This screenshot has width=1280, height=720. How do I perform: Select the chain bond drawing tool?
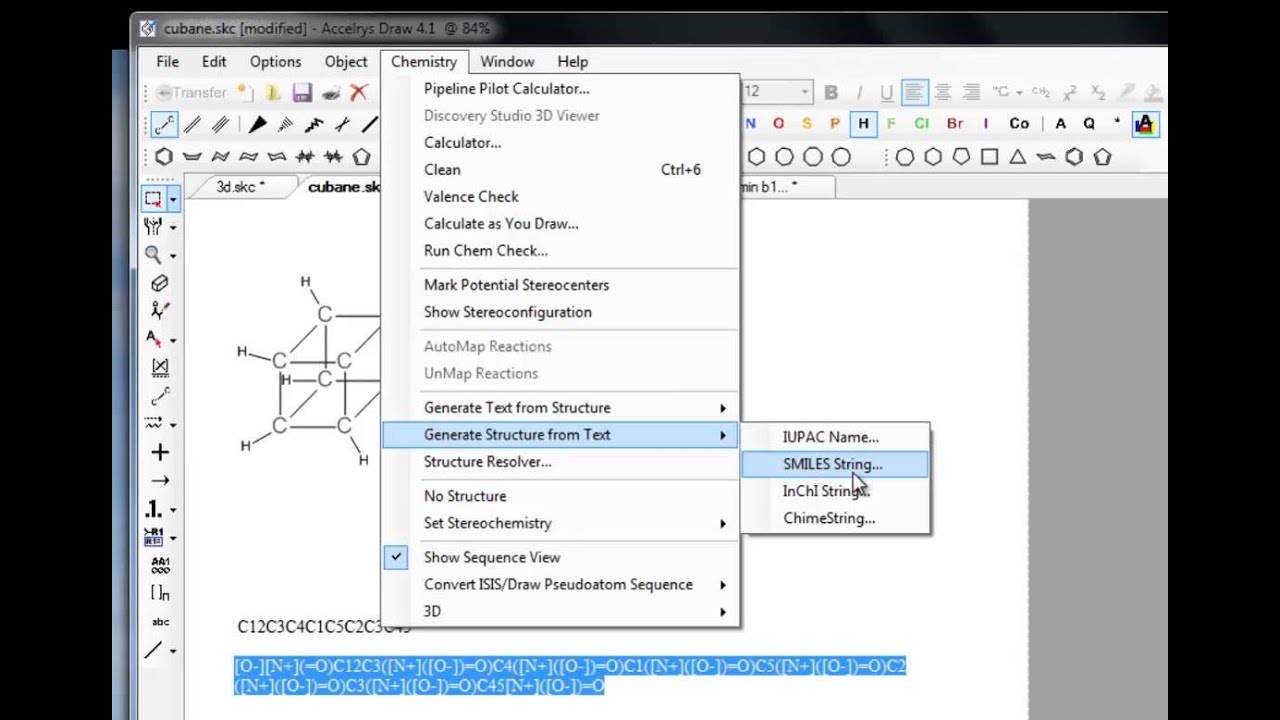click(164, 125)
